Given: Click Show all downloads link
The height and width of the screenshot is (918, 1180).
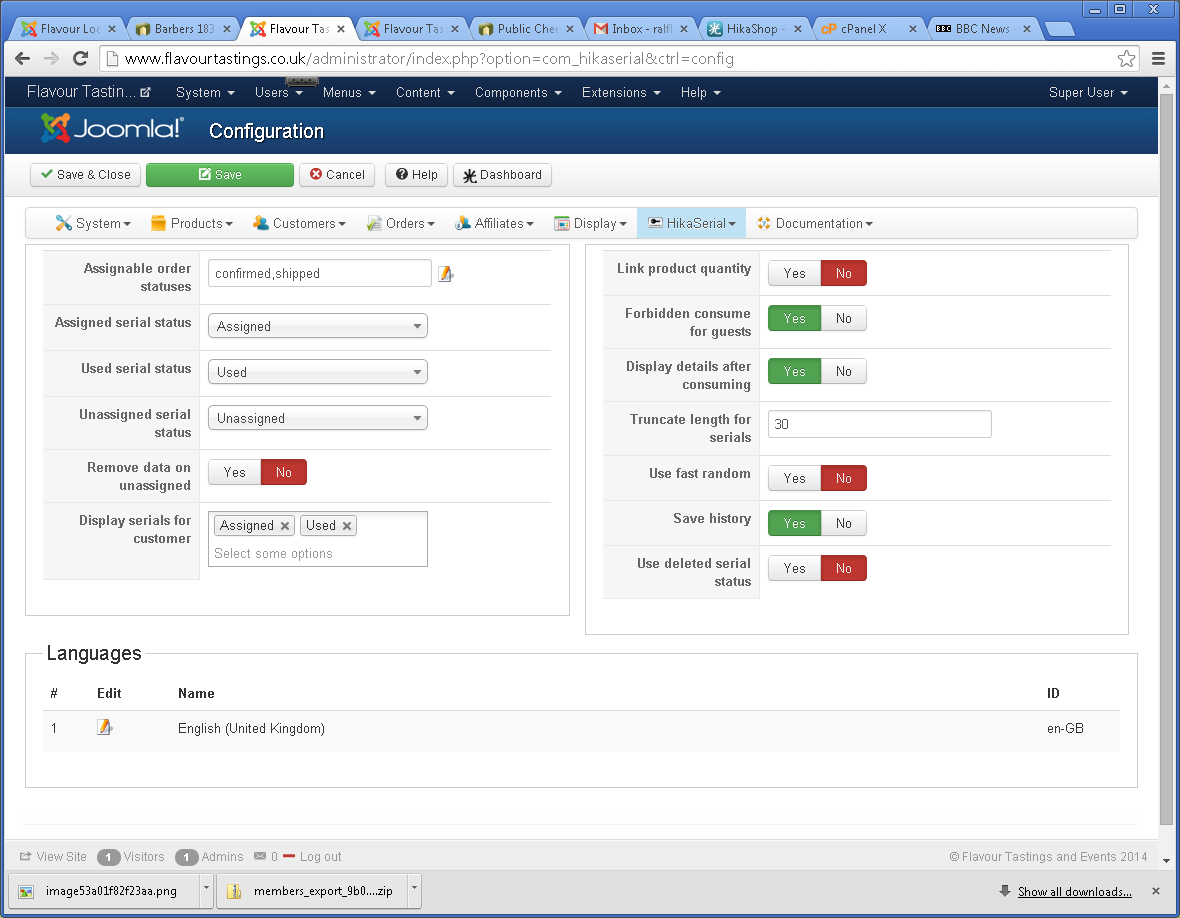Looking at the screenshot, I should pyautogui.click(x=1075, y=892).
